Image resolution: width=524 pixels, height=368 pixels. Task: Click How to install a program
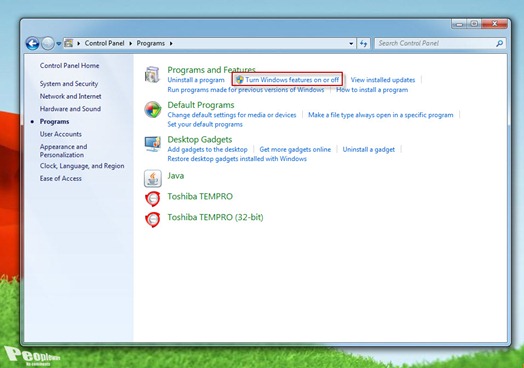(x=372, y=90)
